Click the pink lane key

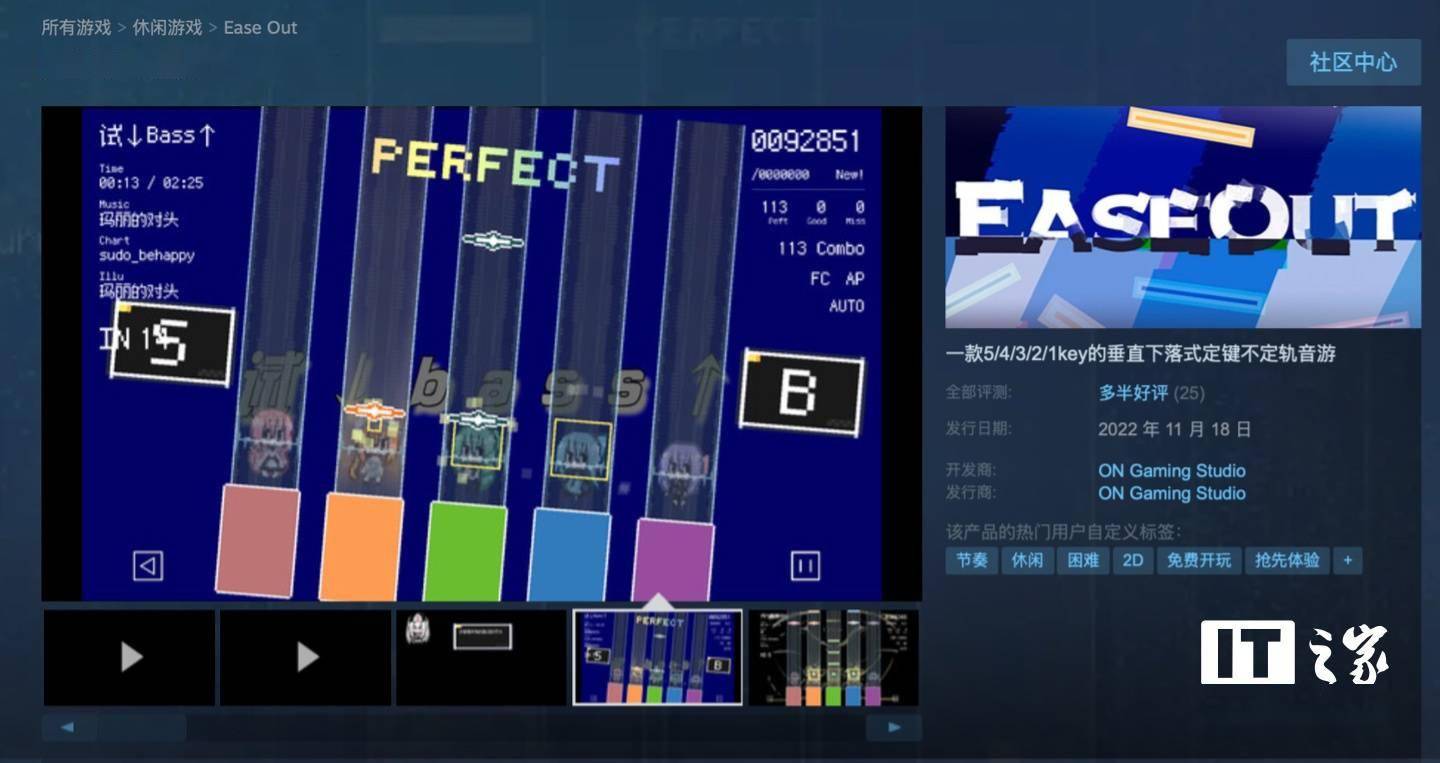(x=257, y=541)
